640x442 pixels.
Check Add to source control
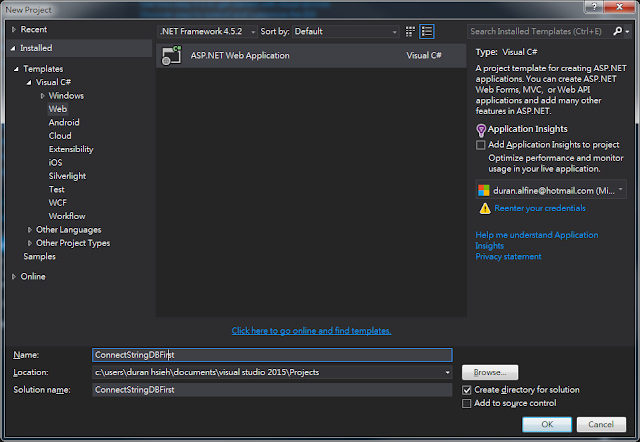tap(467, 404)
